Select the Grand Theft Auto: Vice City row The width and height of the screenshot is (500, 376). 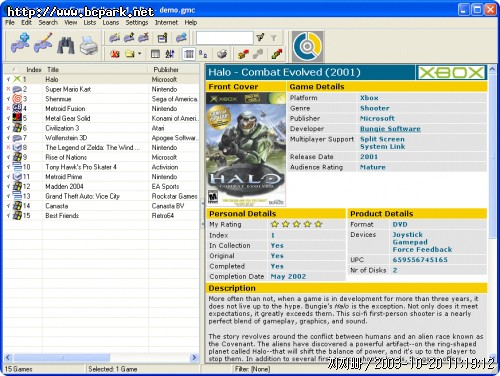[102, 196]
